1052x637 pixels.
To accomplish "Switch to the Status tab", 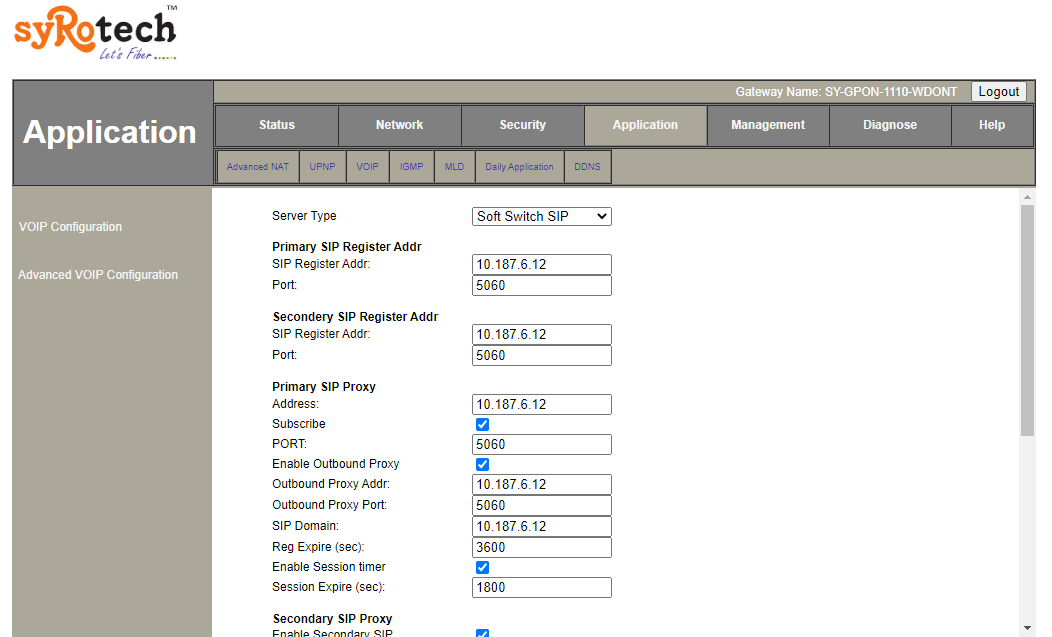I will [x=277, y=125].
